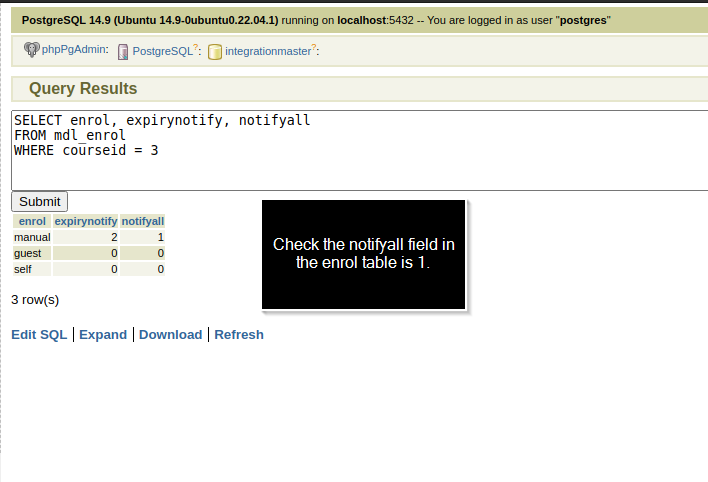
Task: Click the Expand link
Action: (x=103, y=335)
